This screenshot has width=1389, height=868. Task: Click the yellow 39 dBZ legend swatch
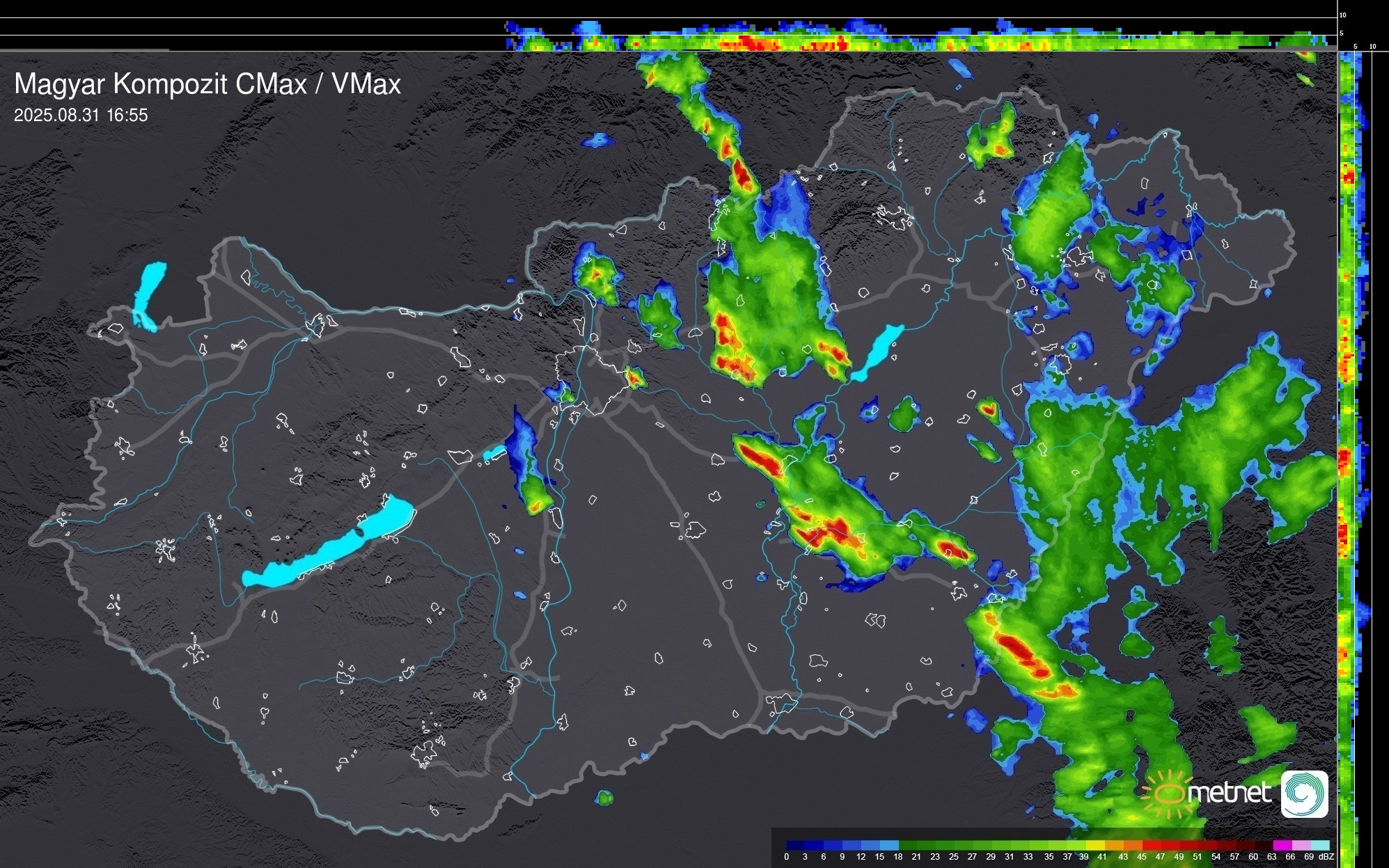coord(1095,845)
